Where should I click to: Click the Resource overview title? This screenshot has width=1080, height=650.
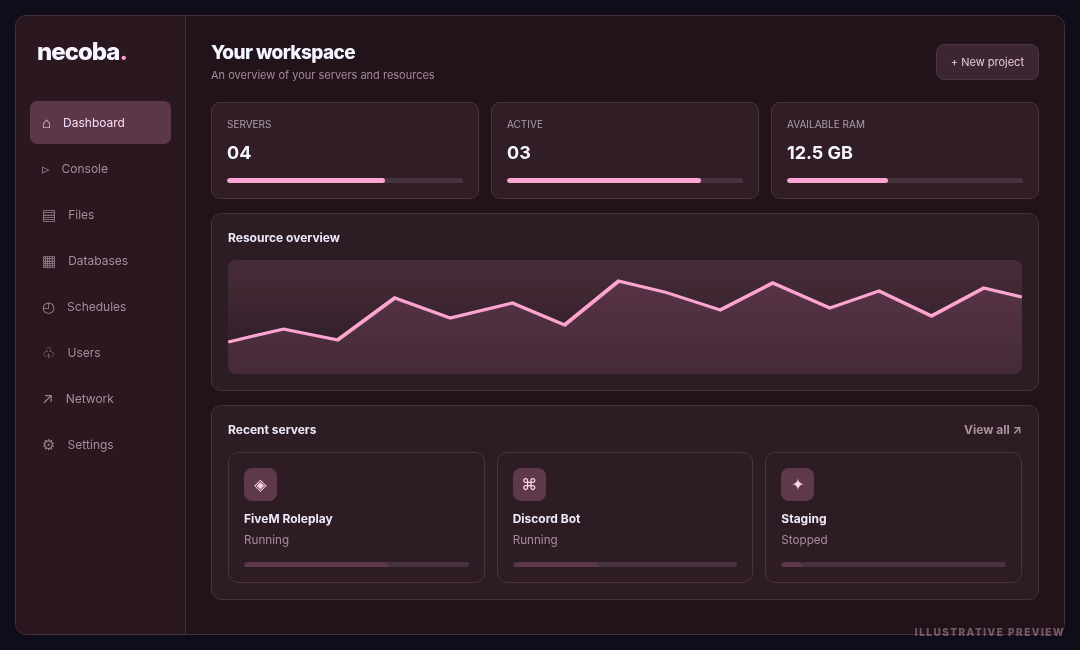[284, 238]
